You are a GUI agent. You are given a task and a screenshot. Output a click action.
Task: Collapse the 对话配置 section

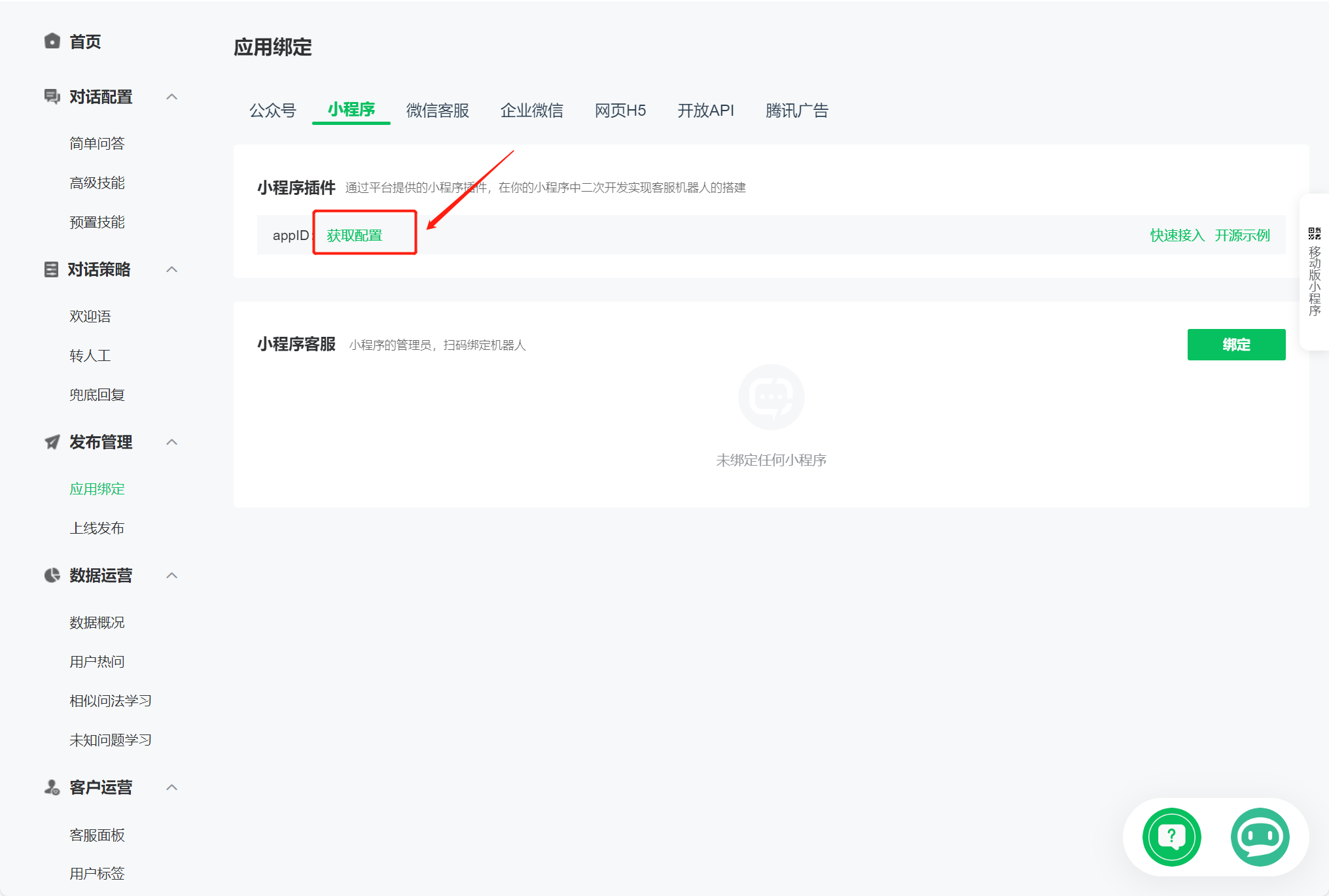tap(172, 96)
